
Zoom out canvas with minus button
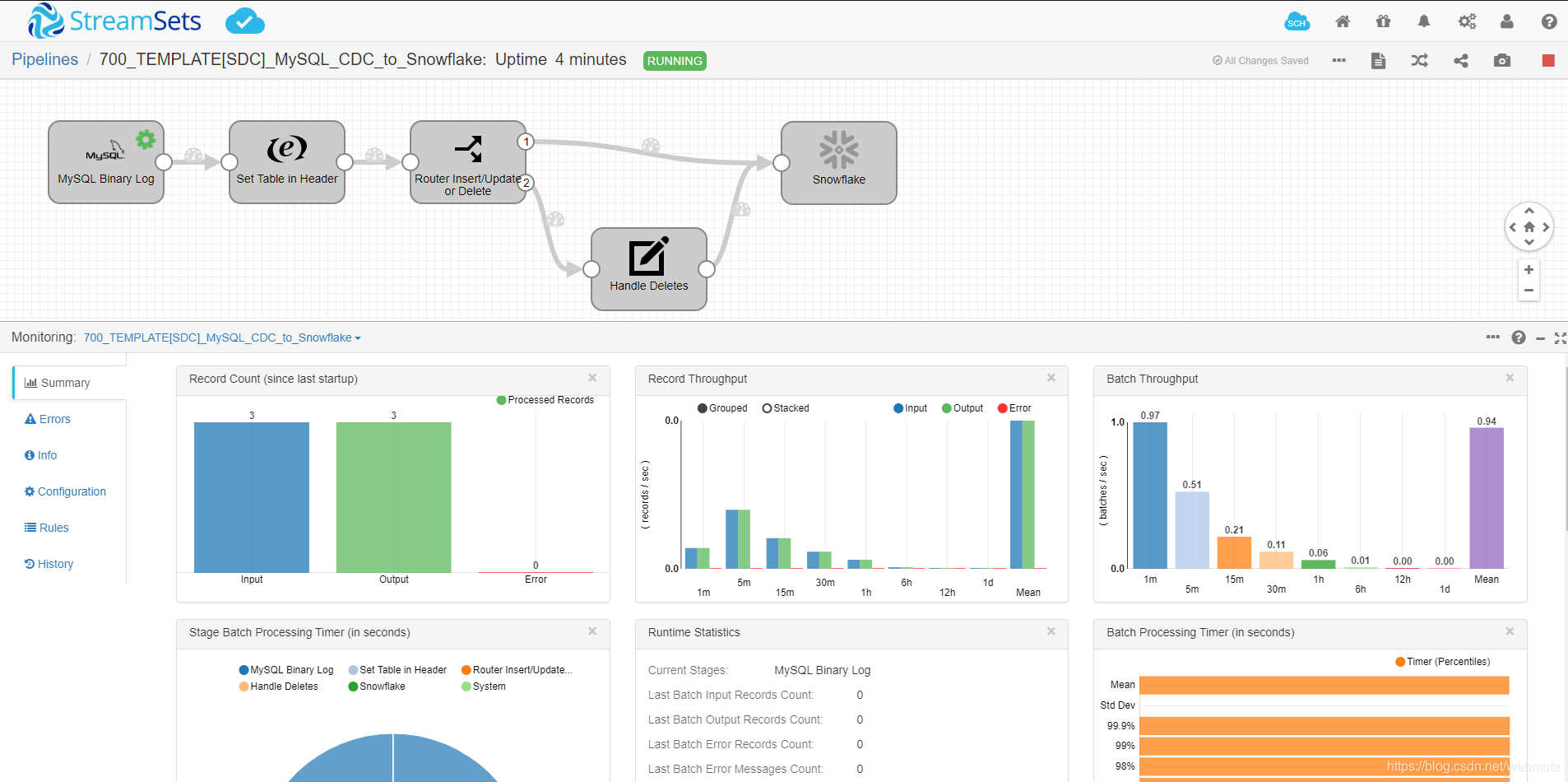pyautogui.click(x=1529, y=291)
